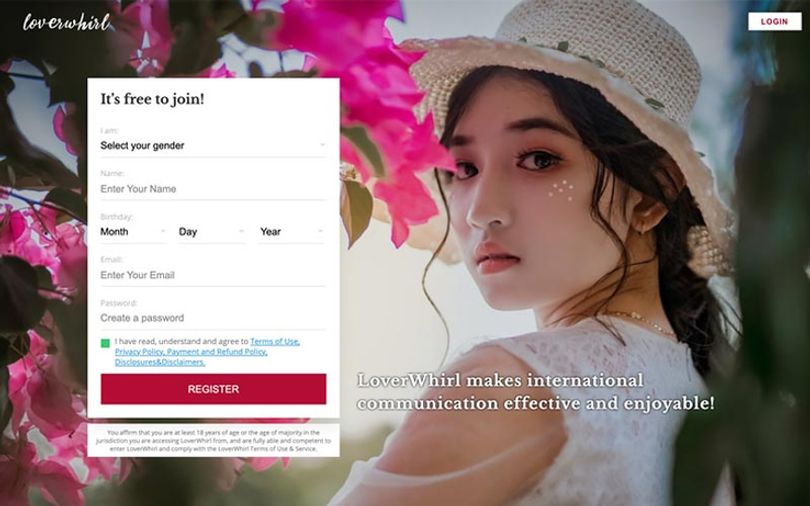Click the Month dropdown chevron
Viewport: 810px width, 506px height.
(163, 232)
